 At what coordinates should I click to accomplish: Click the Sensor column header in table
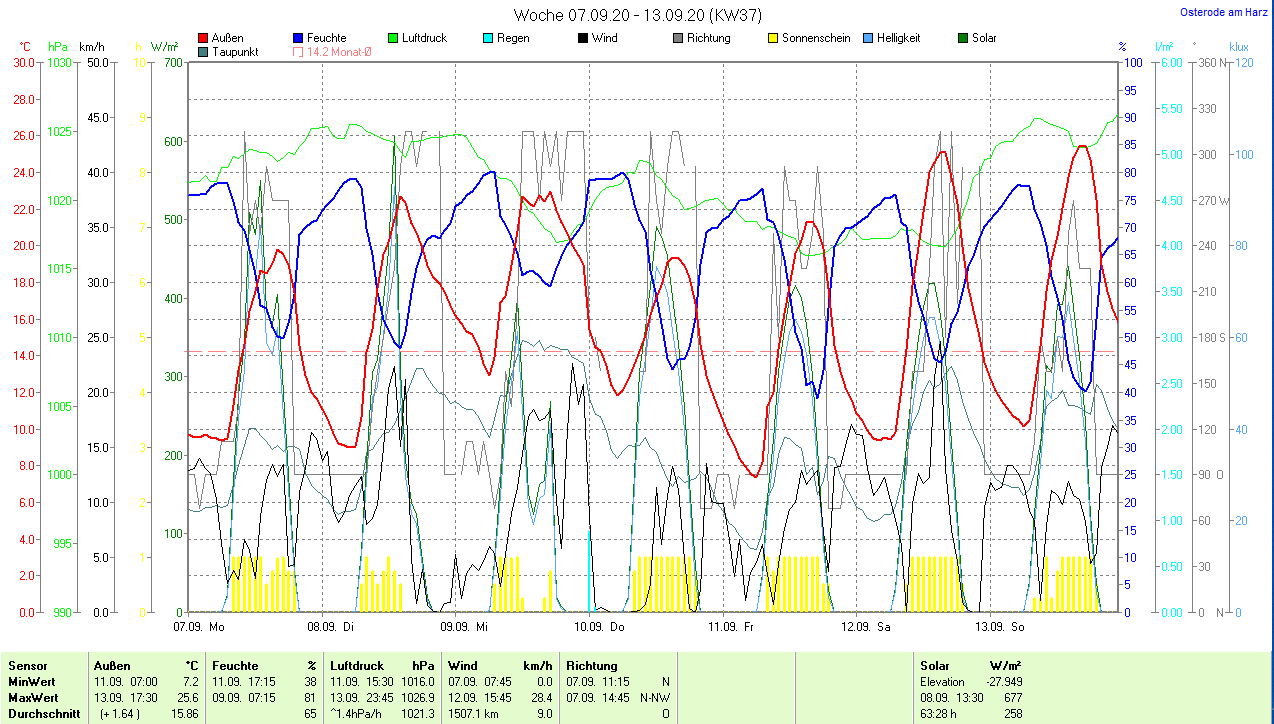27,665
